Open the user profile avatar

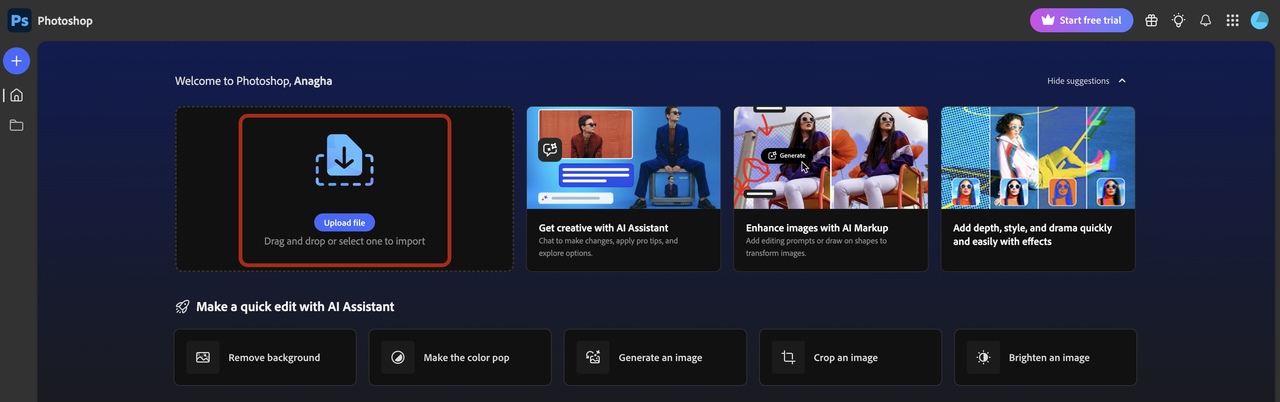click(x=1259, y=20)
